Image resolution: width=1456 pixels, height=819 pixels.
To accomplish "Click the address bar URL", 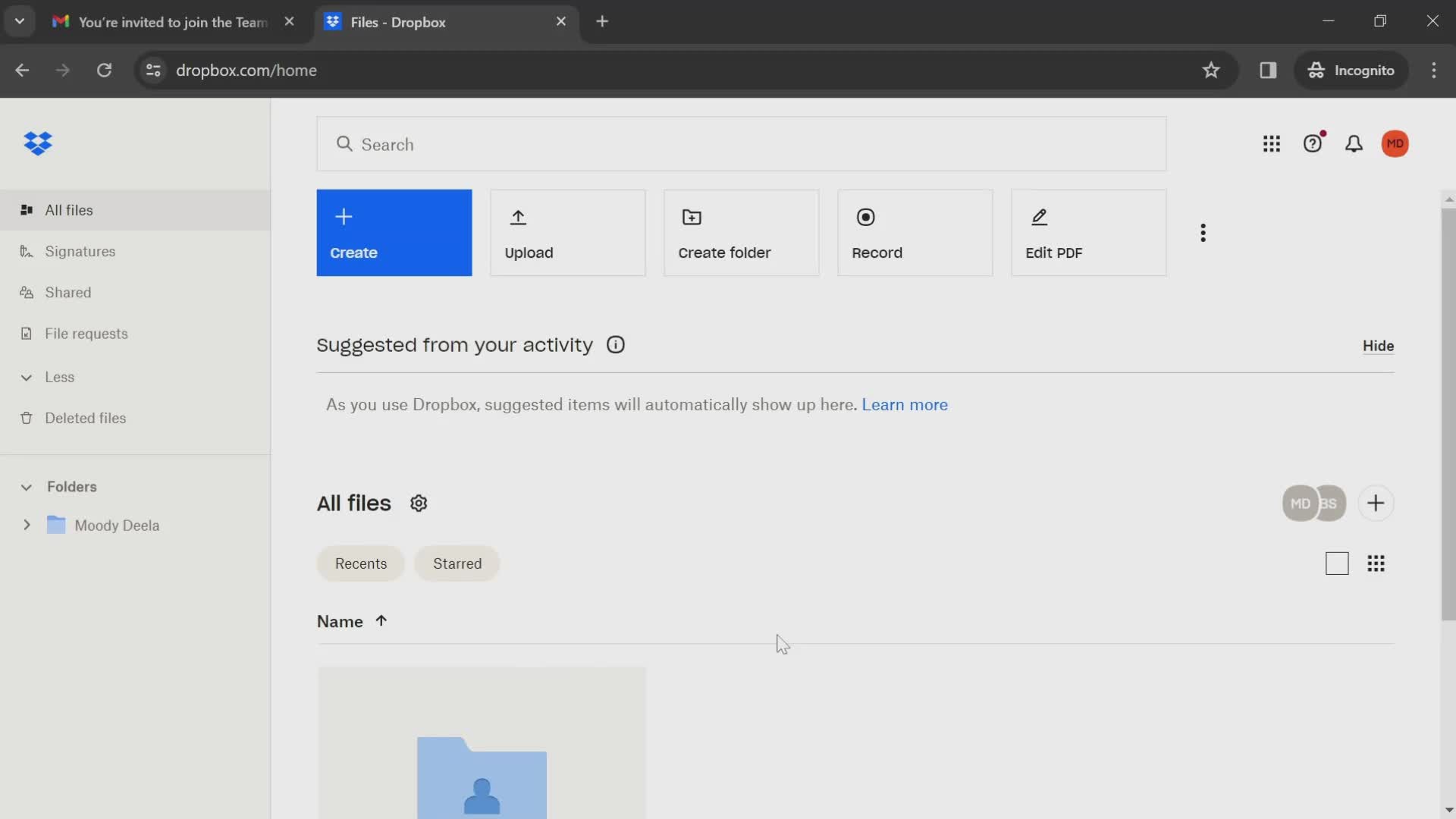I will 246,71.
